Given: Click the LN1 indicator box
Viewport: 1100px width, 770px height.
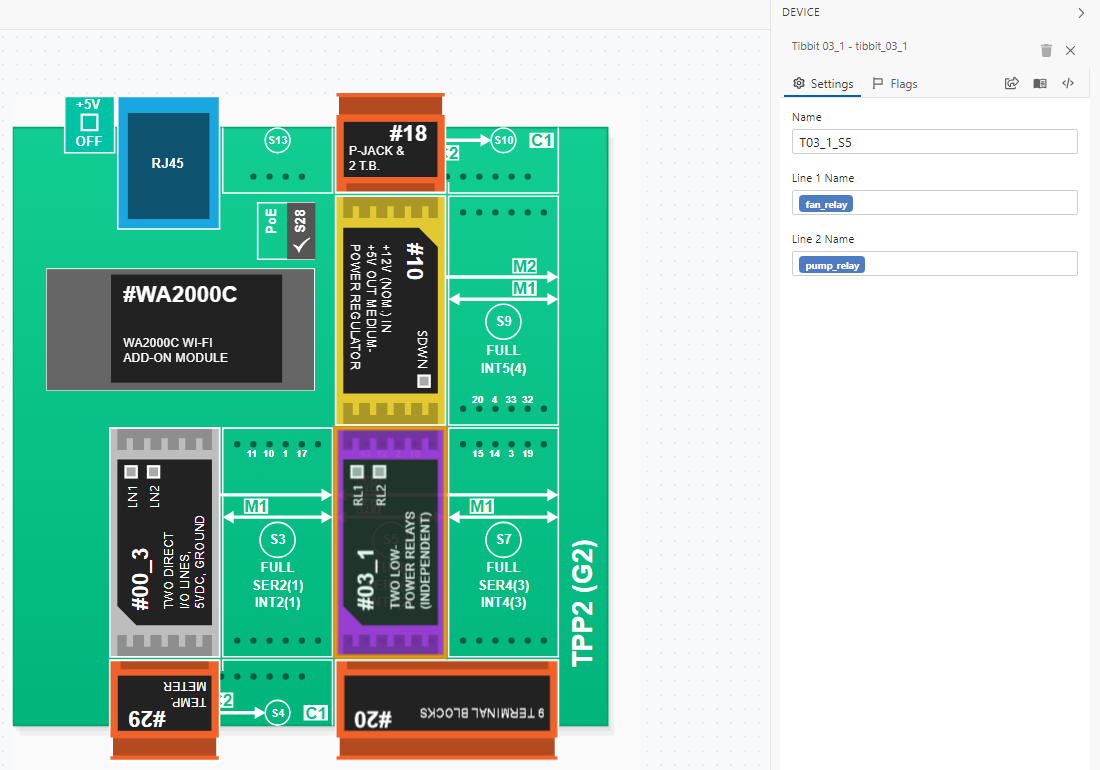Looking at the screenshot, I should click(x=131, y=471).
